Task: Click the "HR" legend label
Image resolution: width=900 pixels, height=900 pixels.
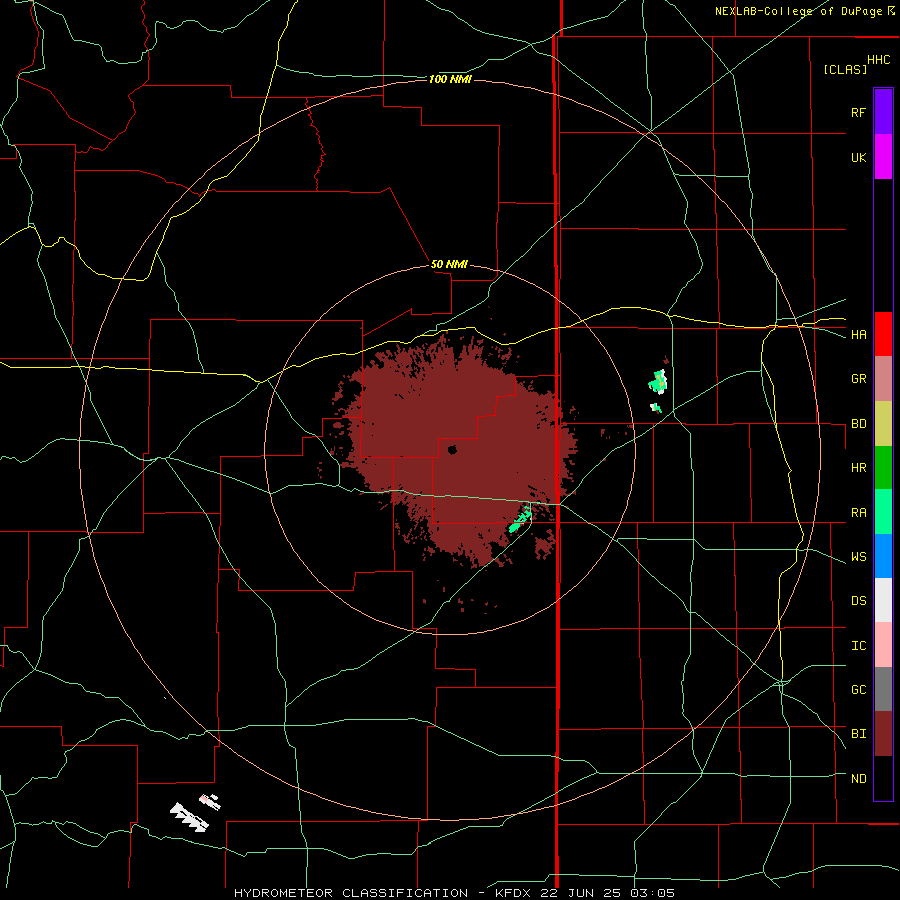Action: 858,468
